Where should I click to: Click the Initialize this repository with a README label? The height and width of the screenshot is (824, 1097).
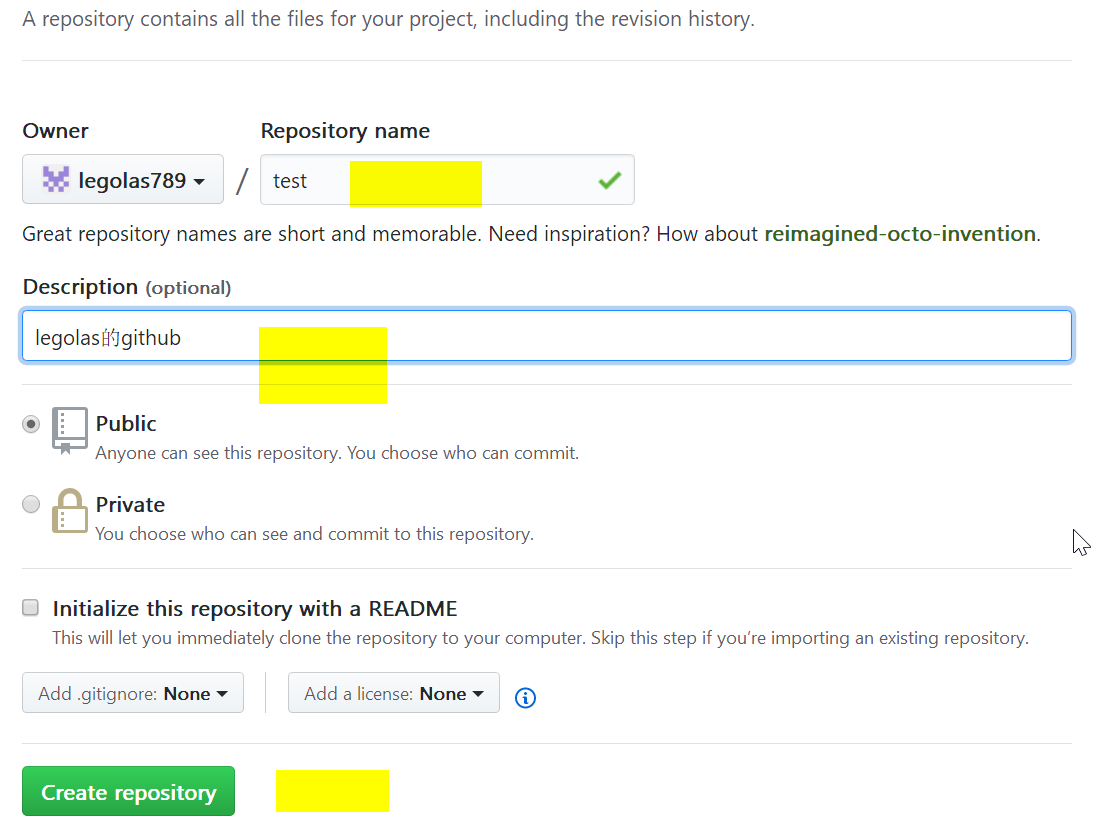click(x=255, y=609)
